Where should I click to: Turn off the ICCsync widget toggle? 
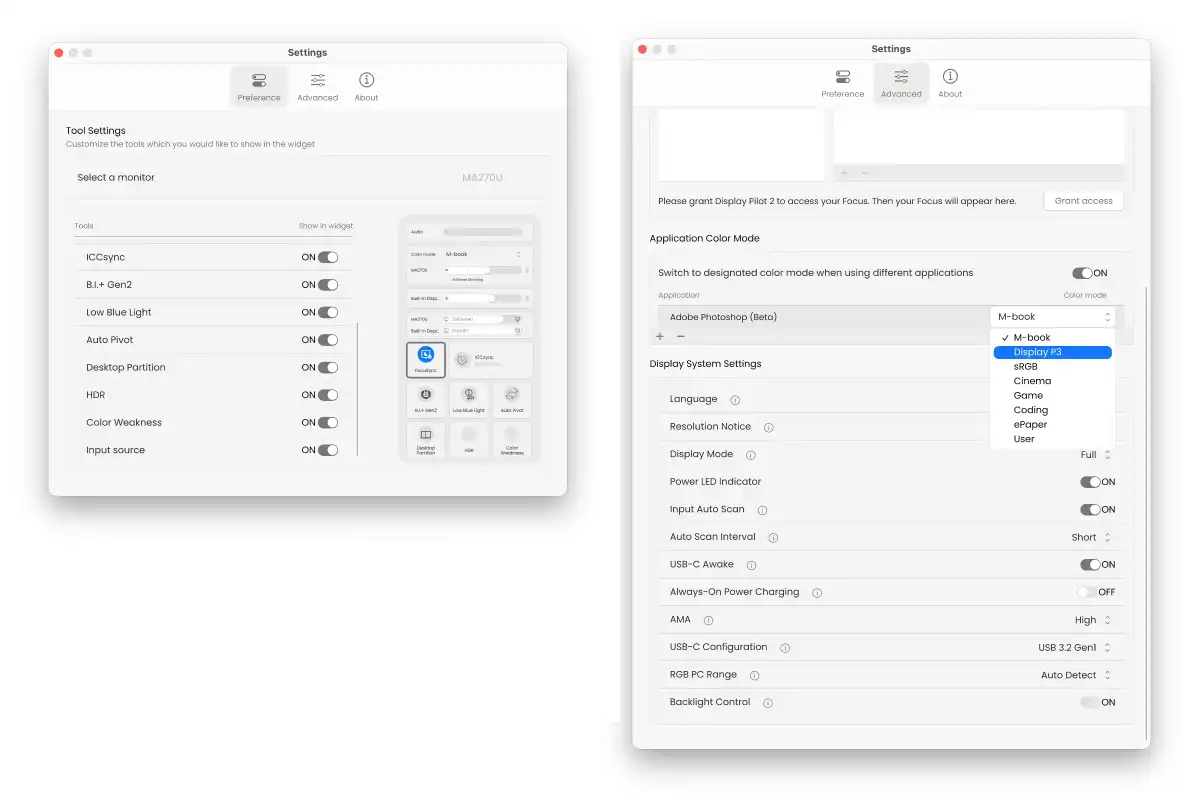tap(327, 257)
